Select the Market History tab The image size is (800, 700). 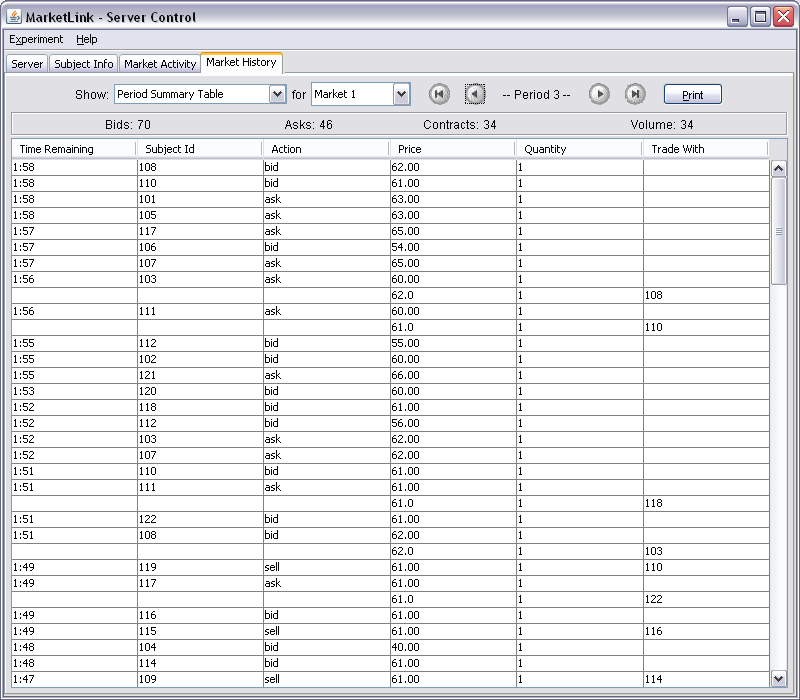[241, 62]
